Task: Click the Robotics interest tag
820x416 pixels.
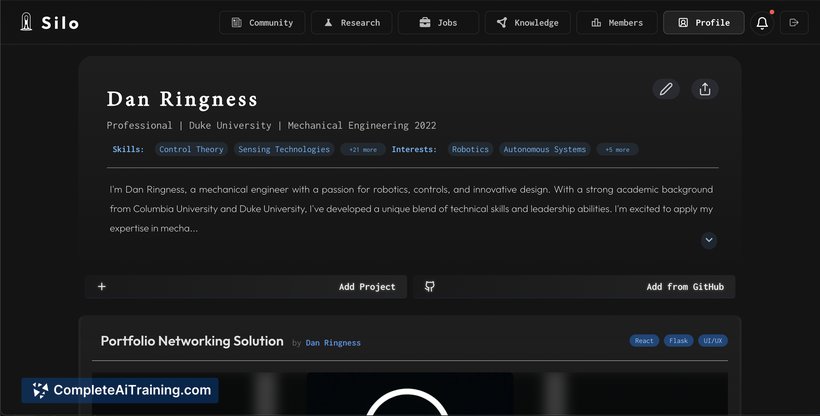Action: pos(470,149)
